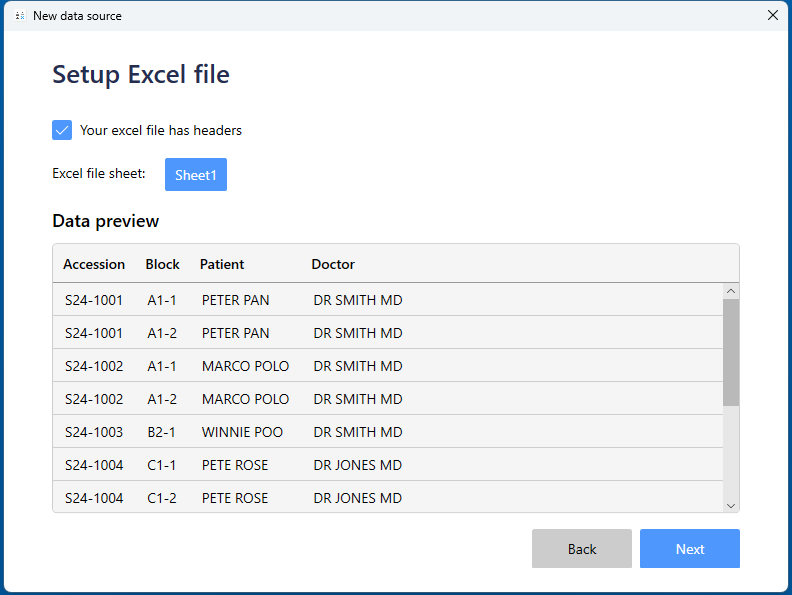Click the data preview scrollbar thumb
This screenshot has width=792, height=595.
click(x=731, y=352)
